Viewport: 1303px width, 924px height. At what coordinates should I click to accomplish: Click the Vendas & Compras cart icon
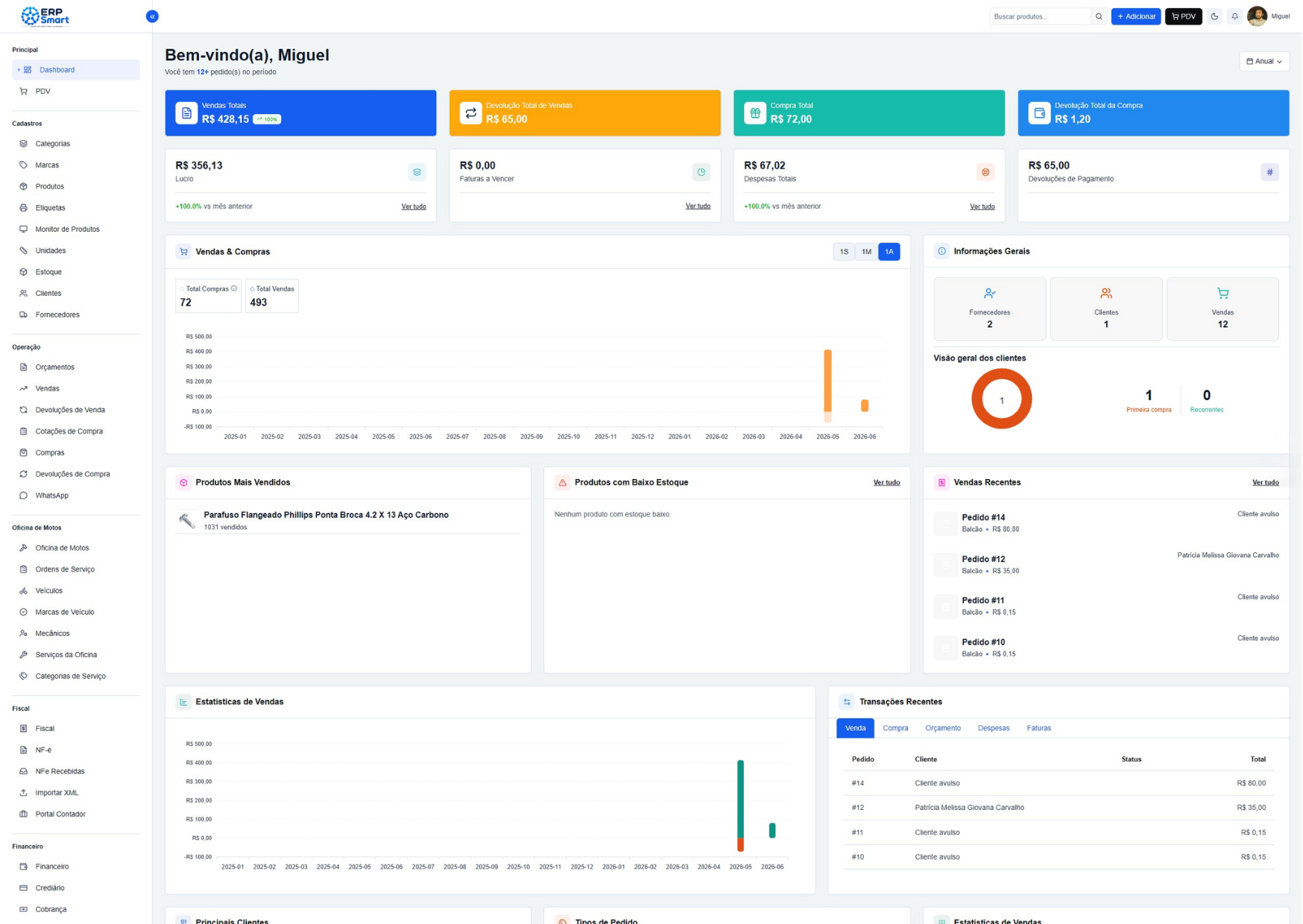click(183, 252)
